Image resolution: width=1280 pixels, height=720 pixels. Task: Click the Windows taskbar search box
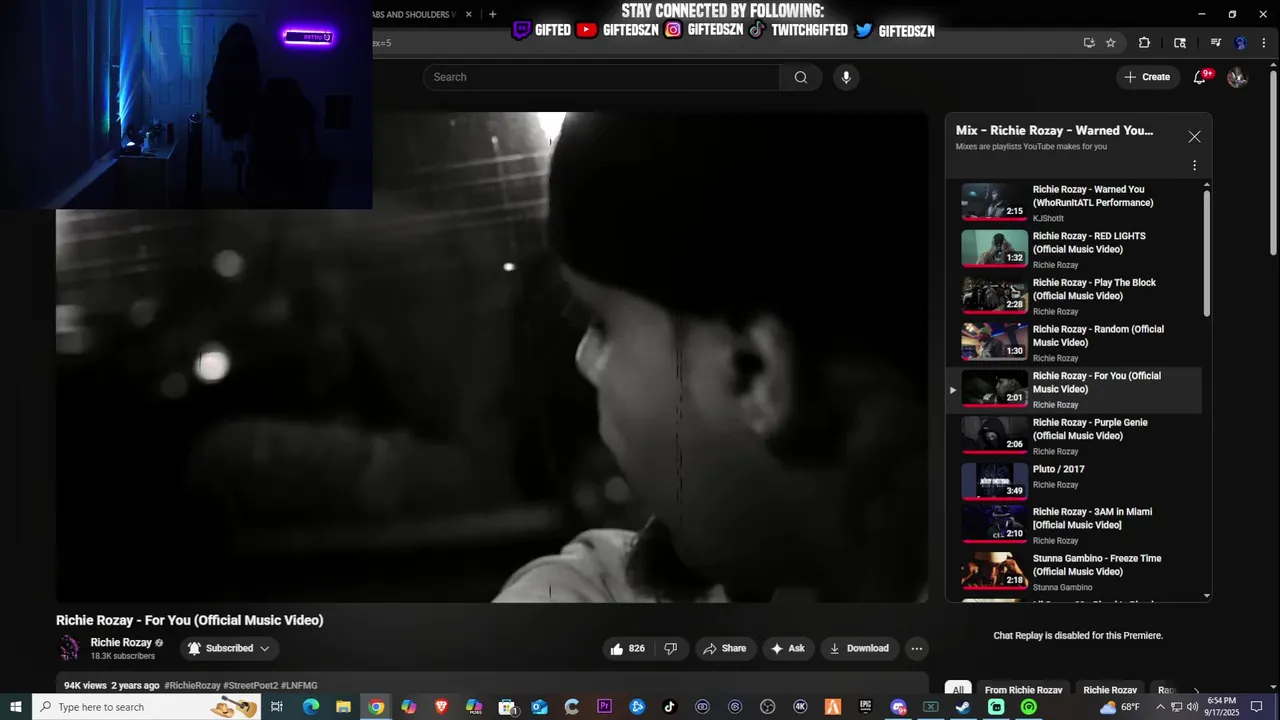coord(145,707)
